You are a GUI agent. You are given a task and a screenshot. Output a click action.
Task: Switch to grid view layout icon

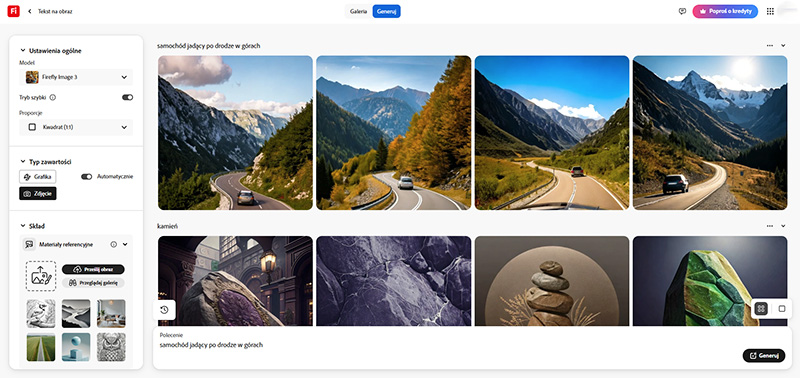[761, 309]
